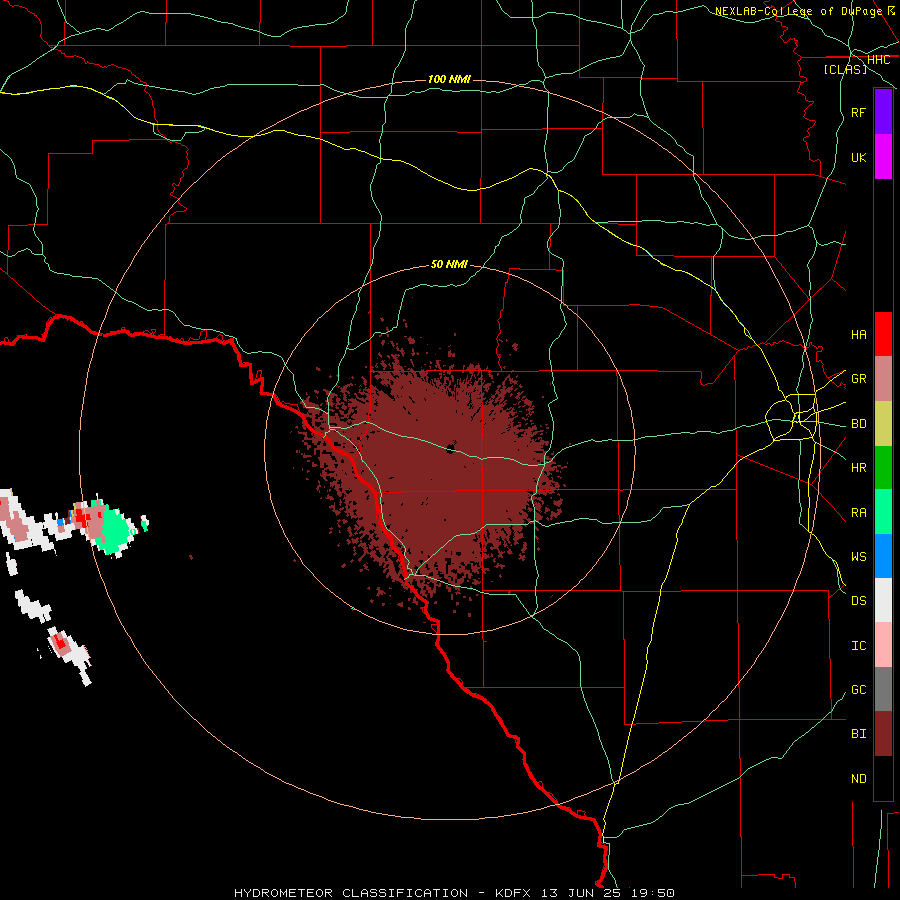Viewport: 900px width, 900px height.
Task: Click the HHC product label
Action: (879, 60)
